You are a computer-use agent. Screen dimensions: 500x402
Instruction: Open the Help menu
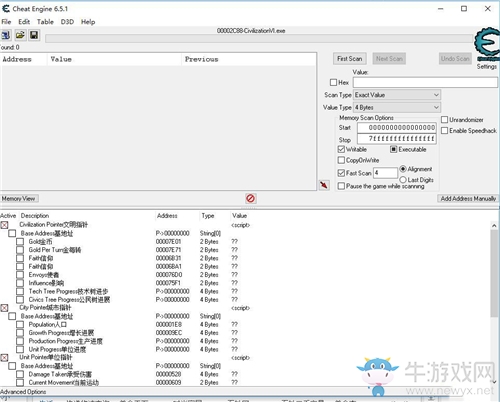pyautogui.click(x=88, y=22)
